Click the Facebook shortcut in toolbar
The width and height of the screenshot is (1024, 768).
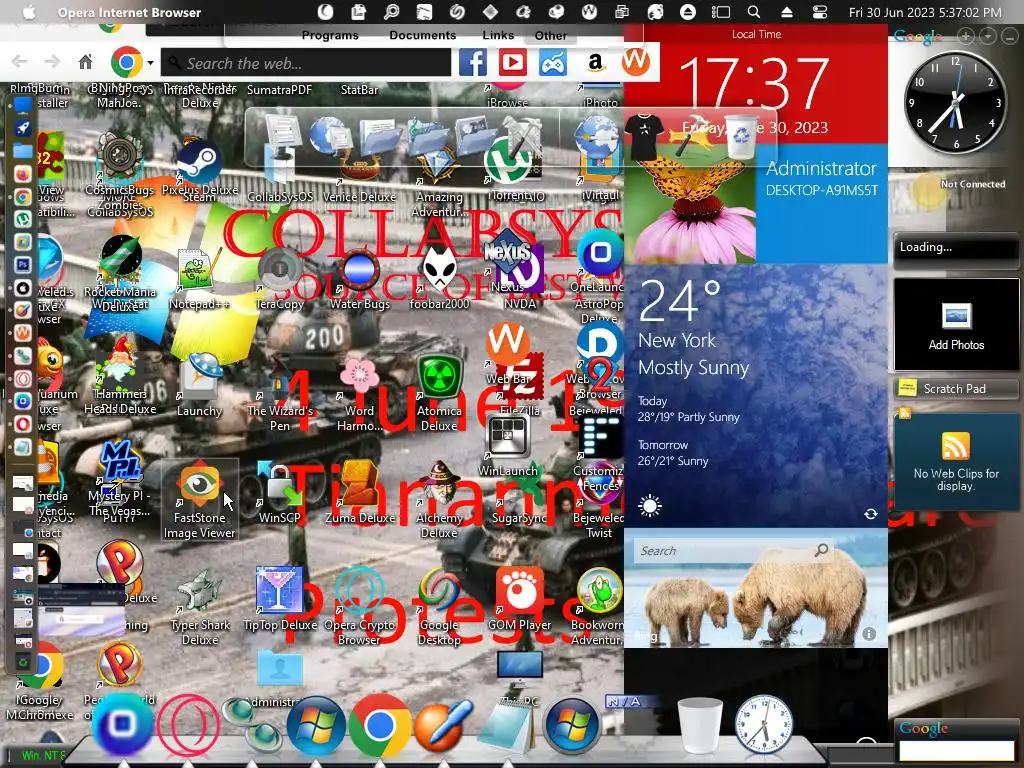(x=472, y=63)
